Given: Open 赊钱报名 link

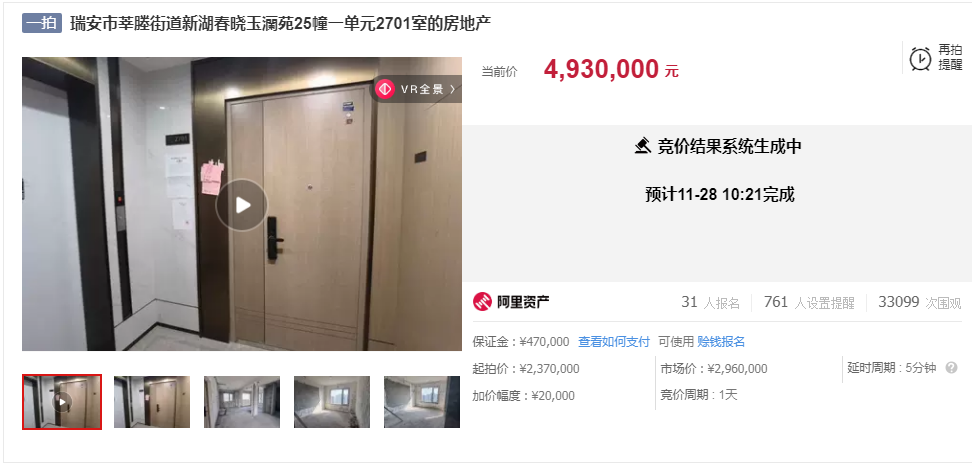Looking at the screenshot, I should [x=721, y=342].
